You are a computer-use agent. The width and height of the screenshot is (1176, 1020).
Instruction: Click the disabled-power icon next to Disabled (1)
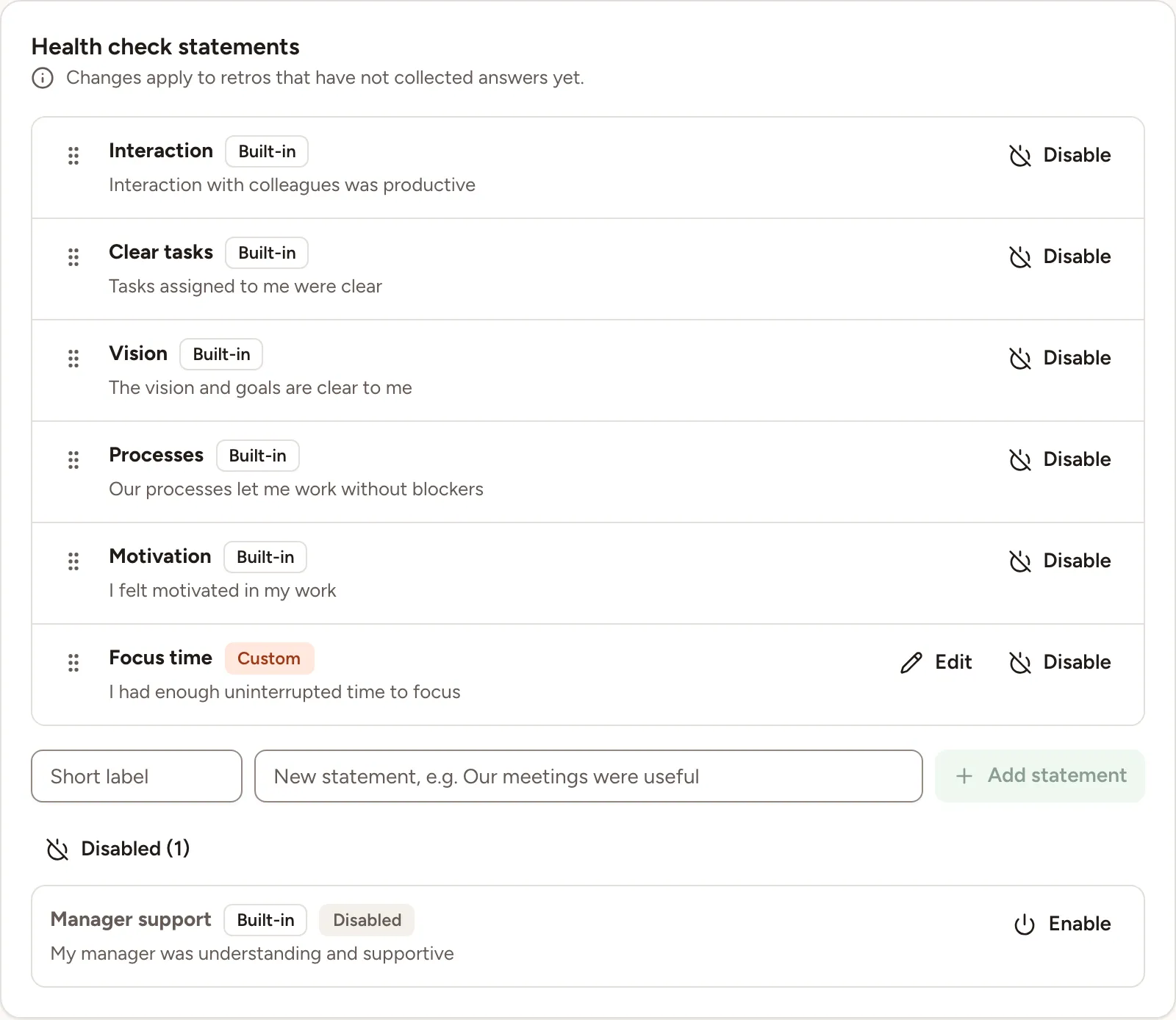(x=57, y=850)
